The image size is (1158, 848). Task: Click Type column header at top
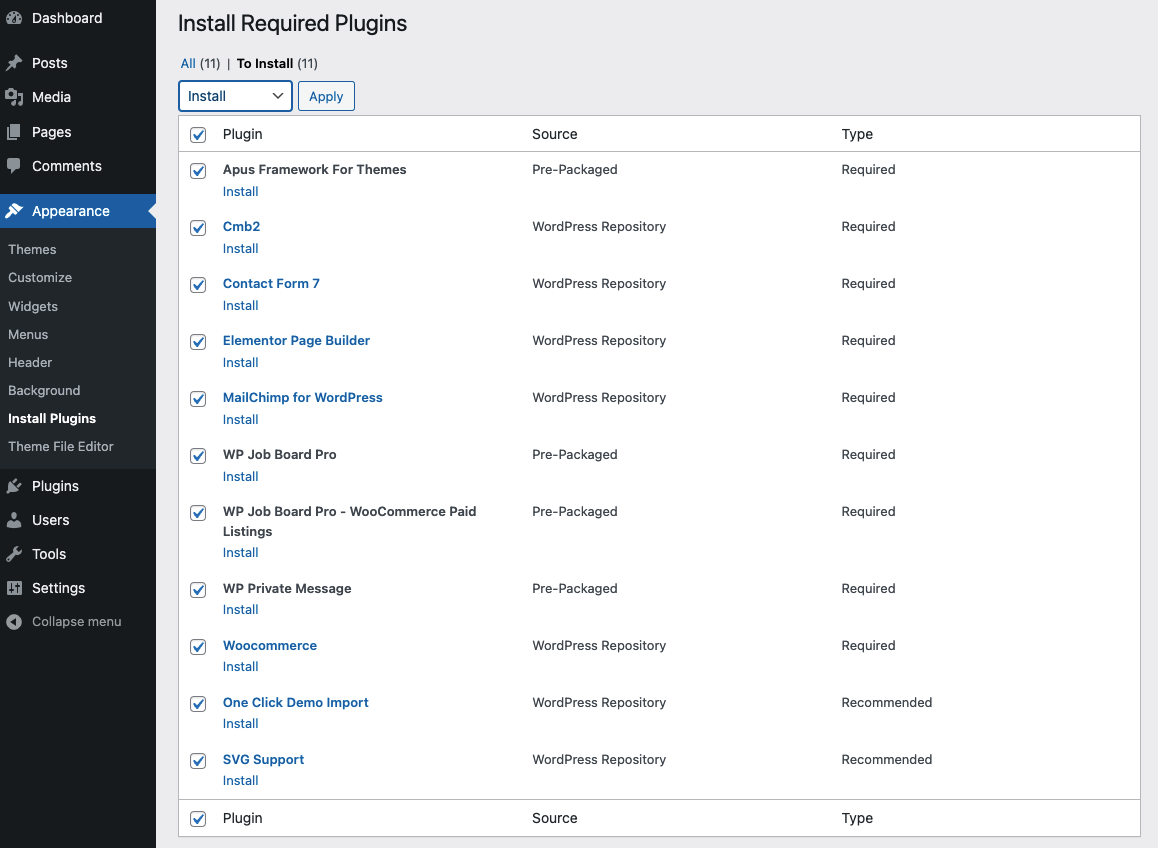click(x=857, y=134)
